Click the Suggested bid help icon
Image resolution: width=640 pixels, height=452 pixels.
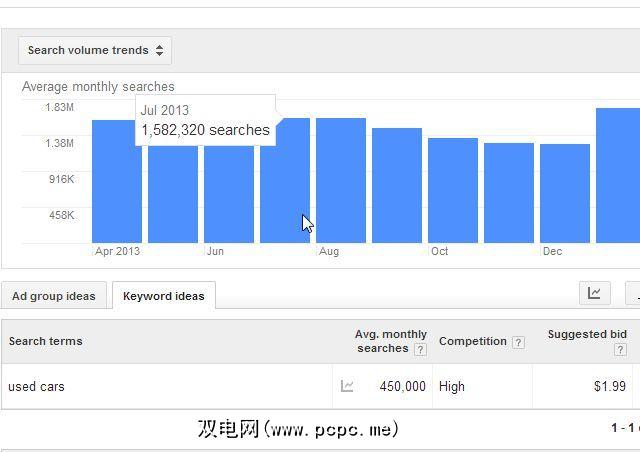(x=621, y=349)
